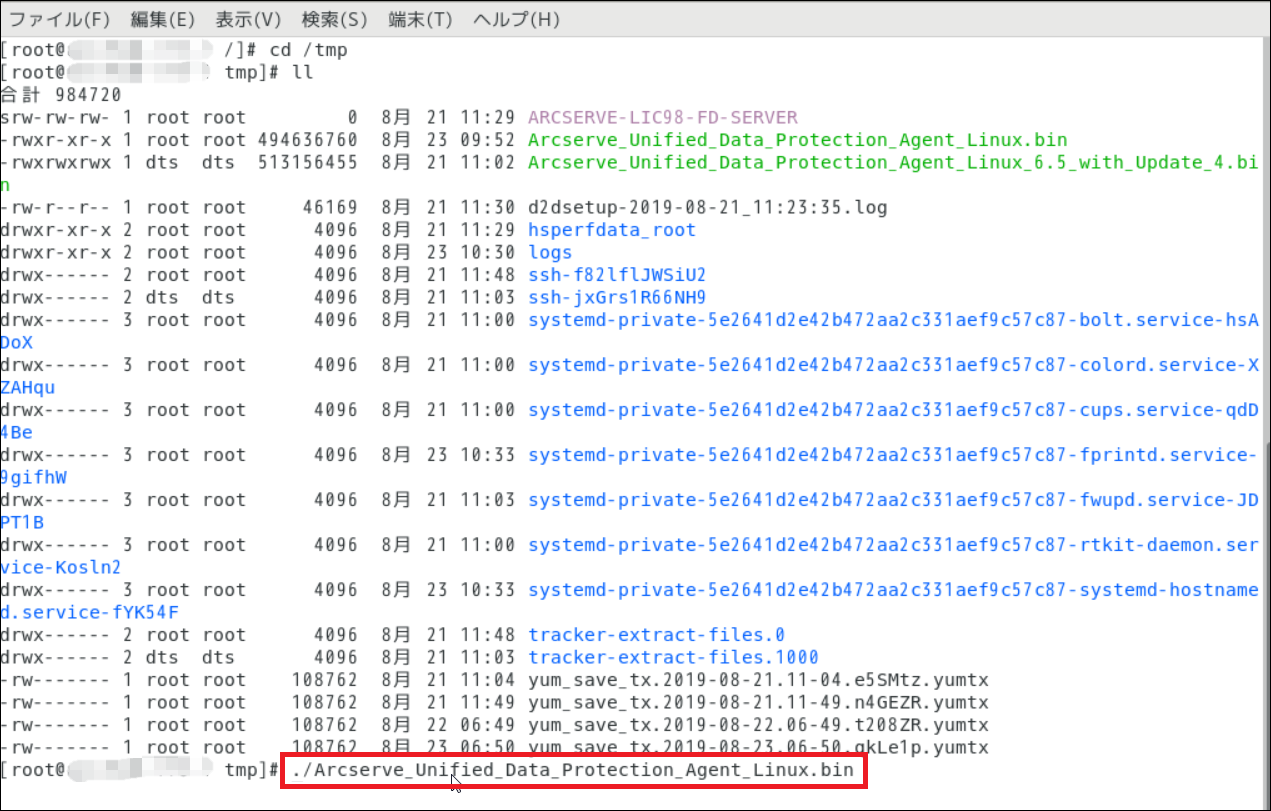Open the 表示(V) menu

click(x=248, y=19)
